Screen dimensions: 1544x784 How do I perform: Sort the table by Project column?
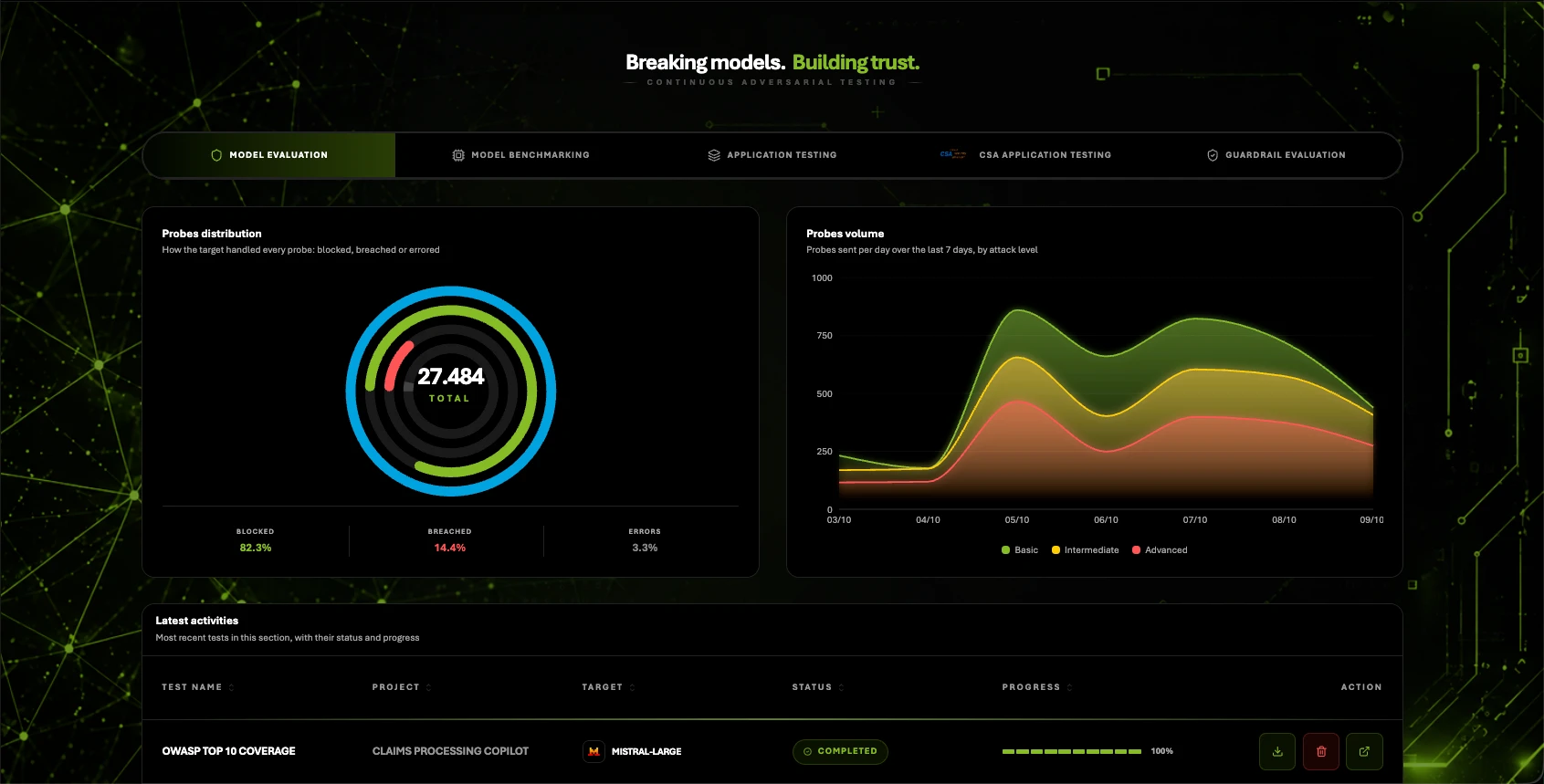pyautogui.click(x=402, y=687)
